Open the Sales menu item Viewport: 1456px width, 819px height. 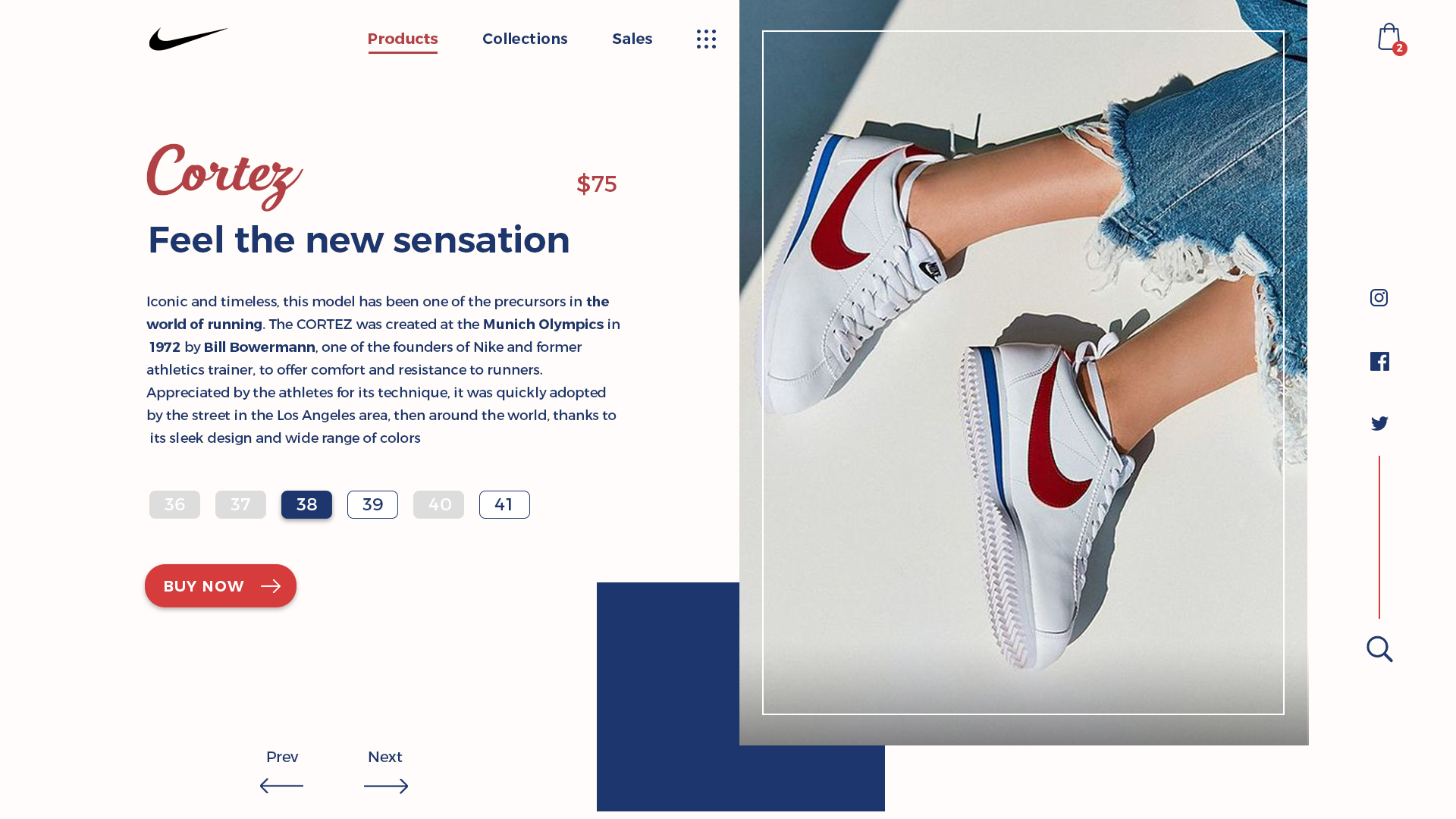632,39
